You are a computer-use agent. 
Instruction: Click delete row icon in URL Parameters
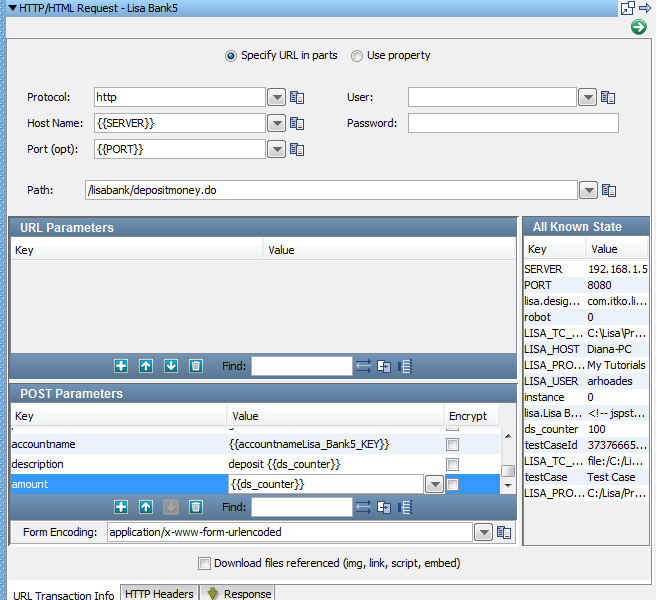pos(196,366)
